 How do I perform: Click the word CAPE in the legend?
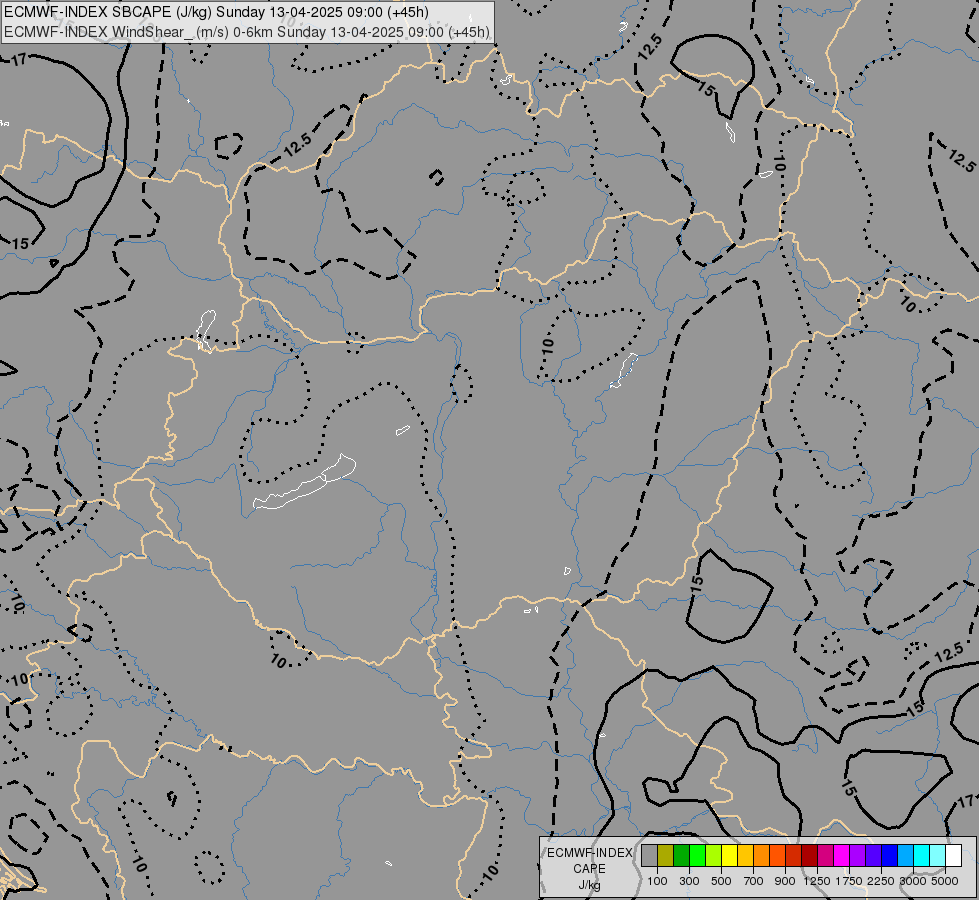click(x=589, y=869)
